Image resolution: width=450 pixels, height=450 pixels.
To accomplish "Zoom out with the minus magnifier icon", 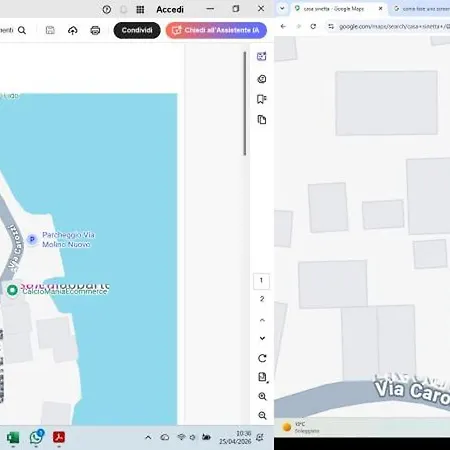I will 262,415.
